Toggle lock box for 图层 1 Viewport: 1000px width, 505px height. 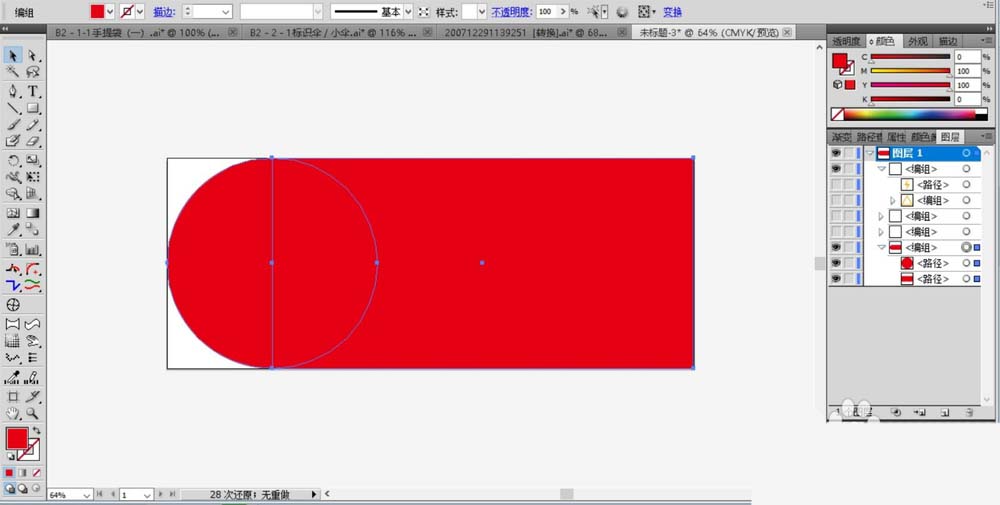coord(849,153)
